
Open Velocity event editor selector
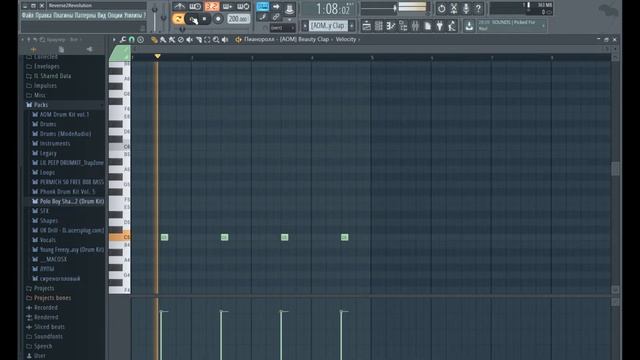click(x=348, y=40)
